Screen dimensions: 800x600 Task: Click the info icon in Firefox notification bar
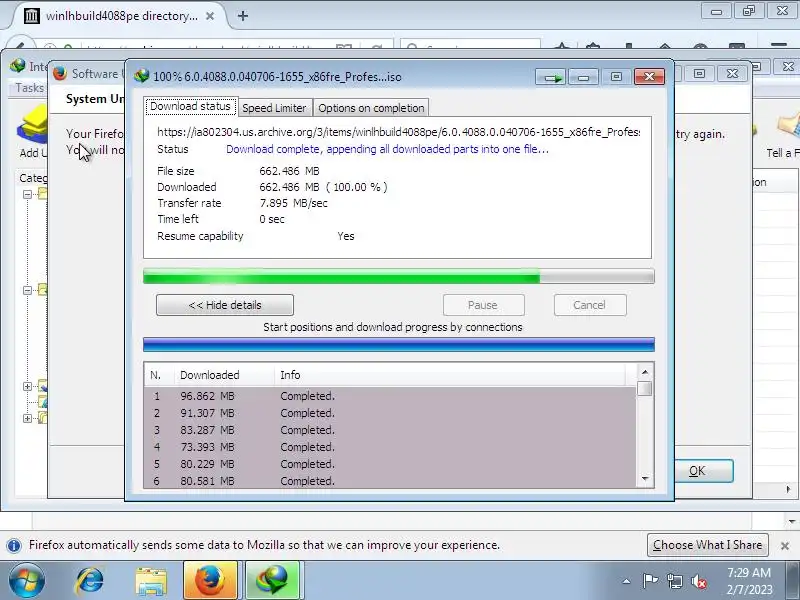click(14, 545)
